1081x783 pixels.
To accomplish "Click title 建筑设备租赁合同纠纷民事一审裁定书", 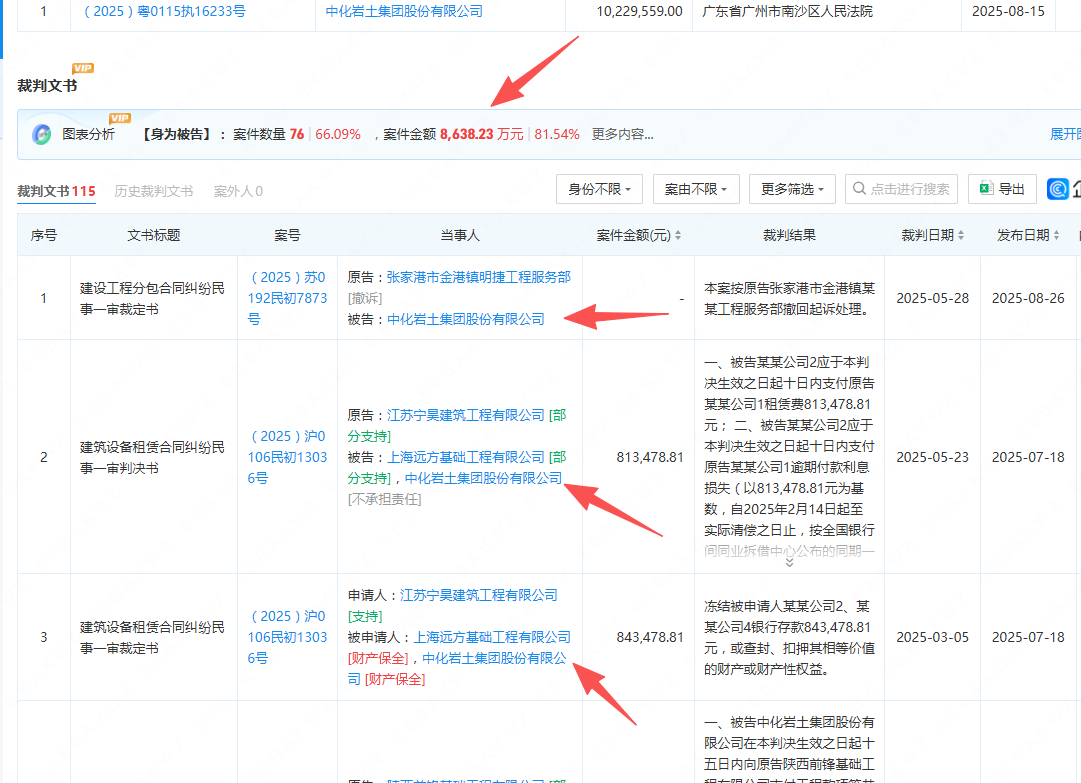I will 152,638.
